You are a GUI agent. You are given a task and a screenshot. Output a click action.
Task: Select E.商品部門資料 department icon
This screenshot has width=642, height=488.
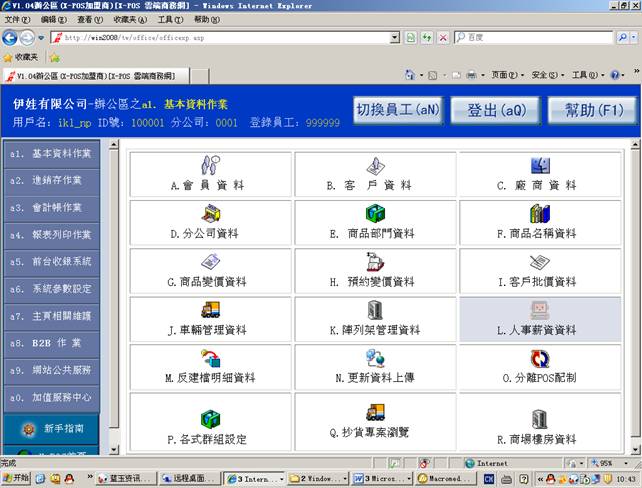tap(374, 214)
